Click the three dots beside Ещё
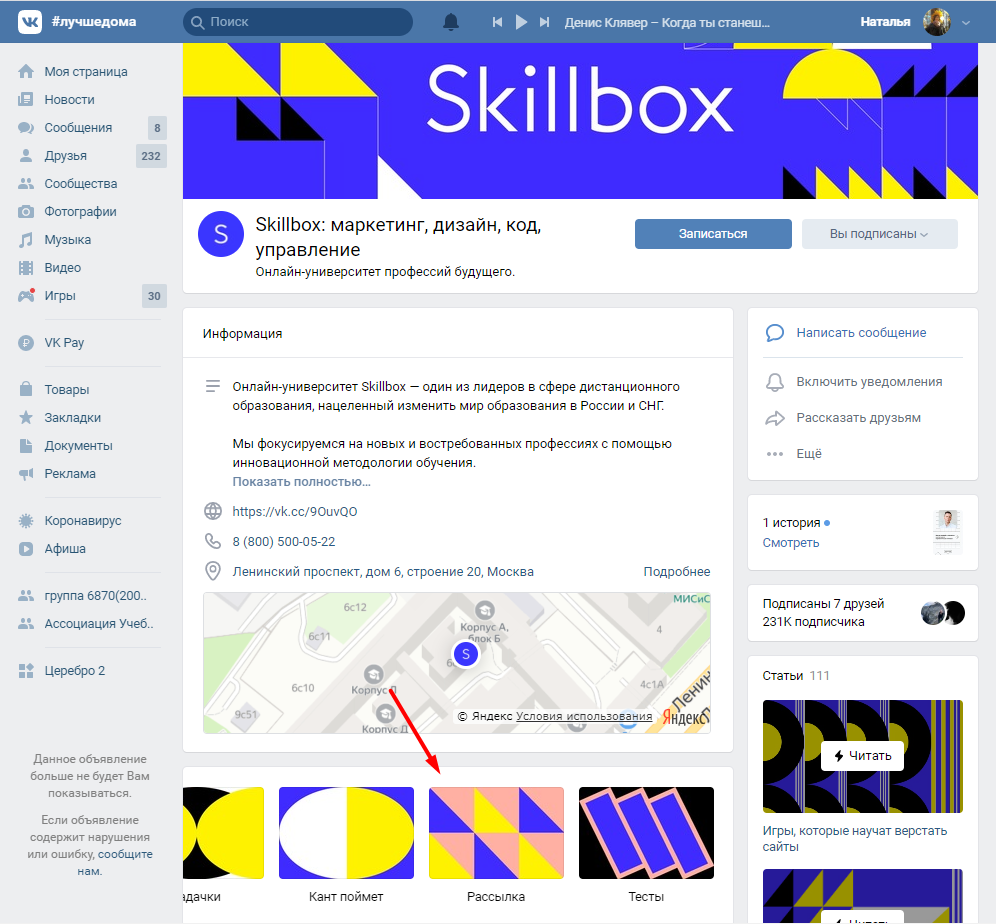This screenshot has height=924, width=996. point(775,454)
